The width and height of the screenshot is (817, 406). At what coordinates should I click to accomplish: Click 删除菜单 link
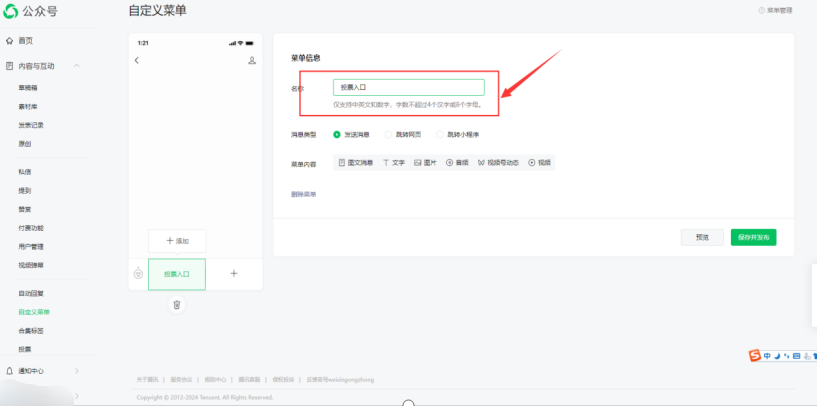point(303,194)
